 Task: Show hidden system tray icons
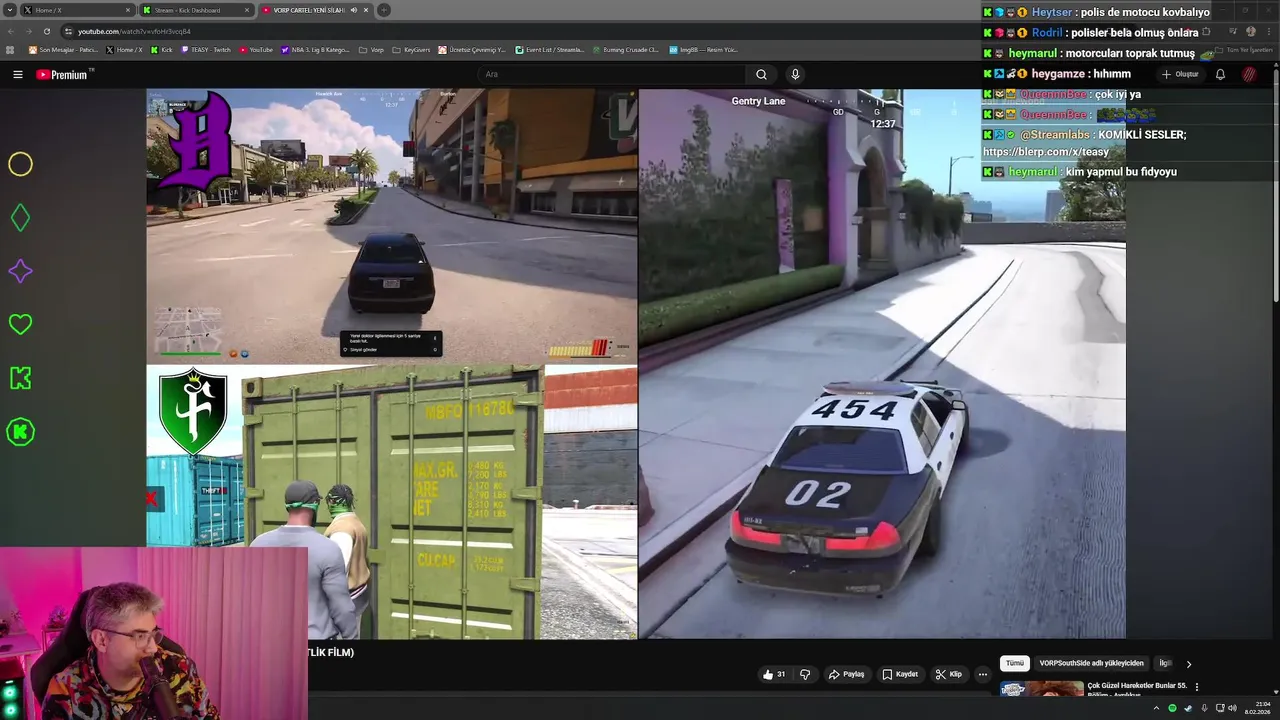coord(1157,708)
